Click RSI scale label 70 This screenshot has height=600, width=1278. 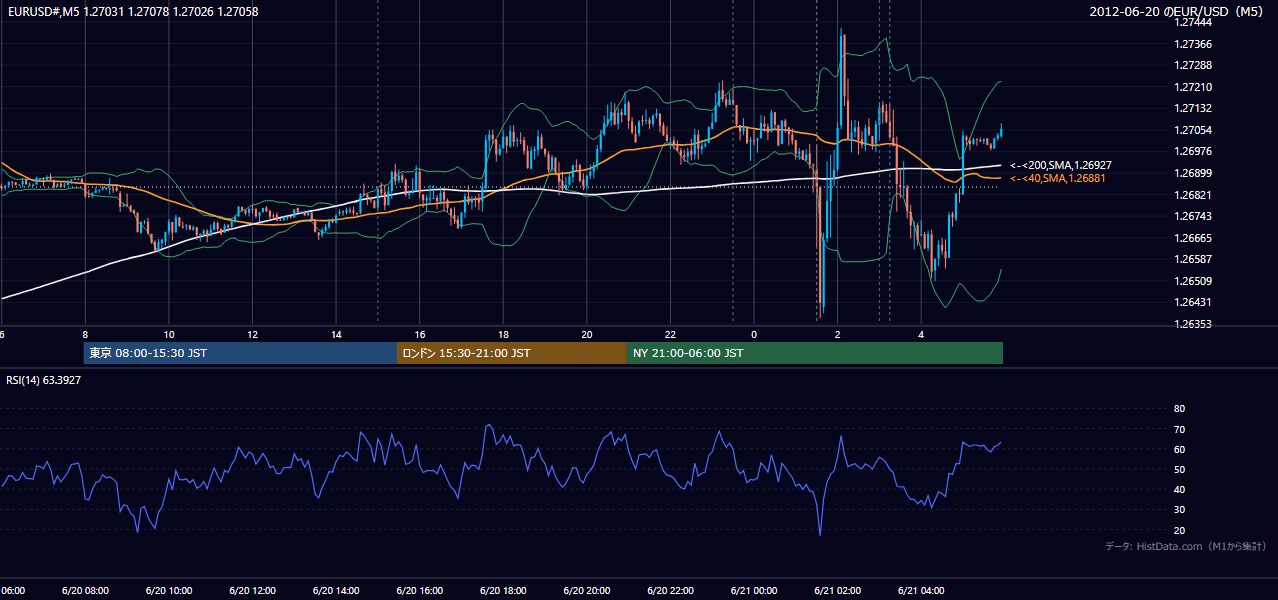pos(1179,429)
